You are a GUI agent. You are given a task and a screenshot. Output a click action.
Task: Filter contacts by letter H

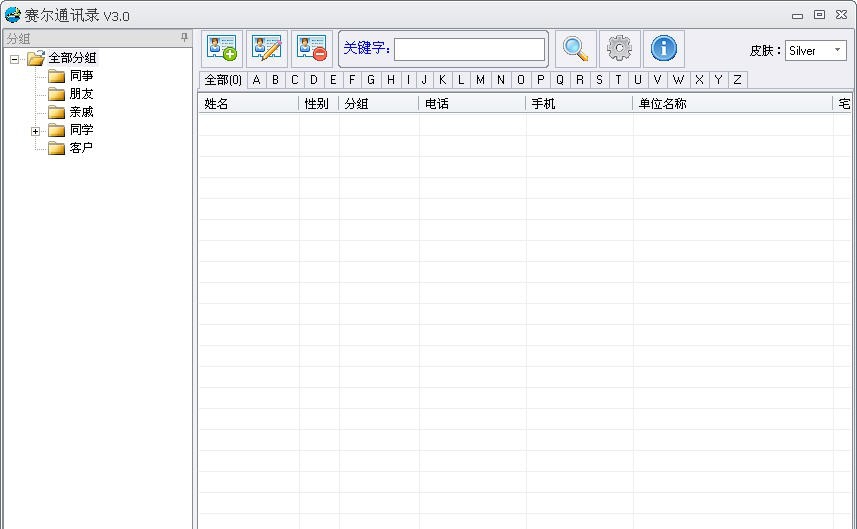391,80
